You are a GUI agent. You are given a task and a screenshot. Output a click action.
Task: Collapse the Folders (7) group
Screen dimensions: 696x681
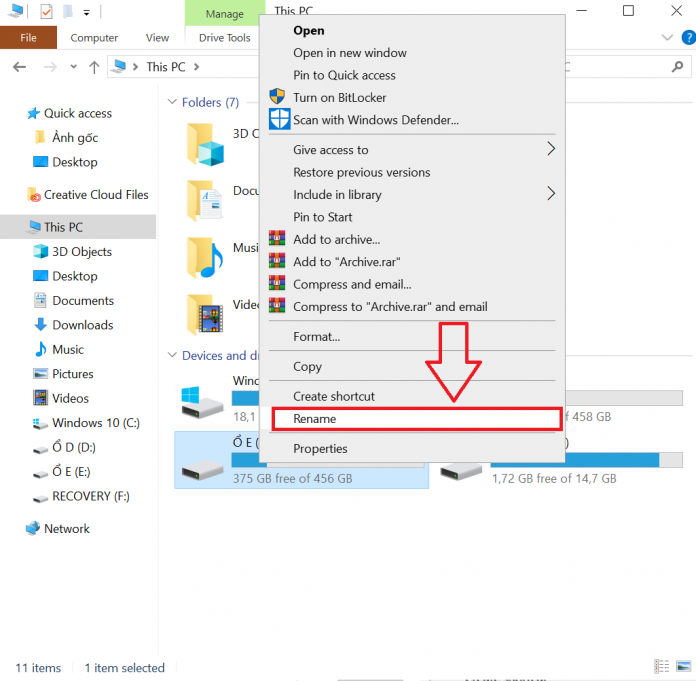click(x=171, y=103)
